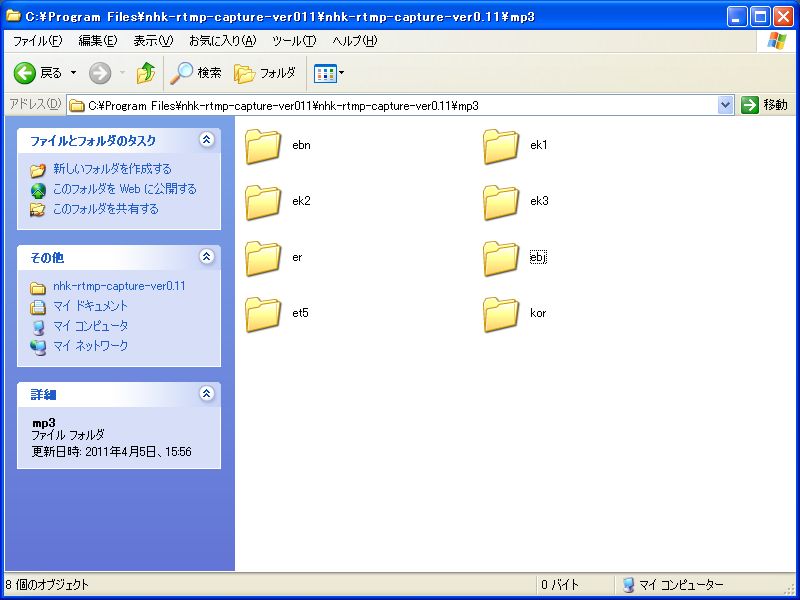Open the ツール(T) menu
800x600 pixels.
[294, 41]
